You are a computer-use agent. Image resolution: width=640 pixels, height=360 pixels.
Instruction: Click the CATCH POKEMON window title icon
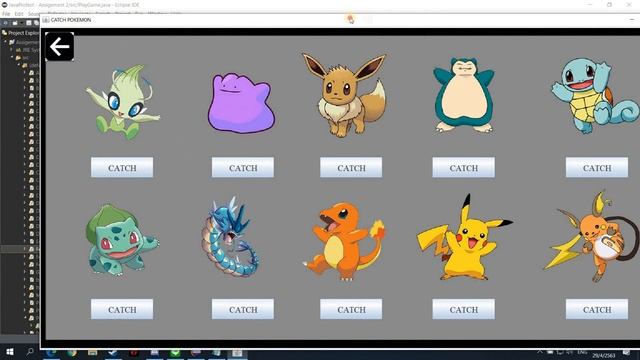pyautogui.click(x=46, y=20)
